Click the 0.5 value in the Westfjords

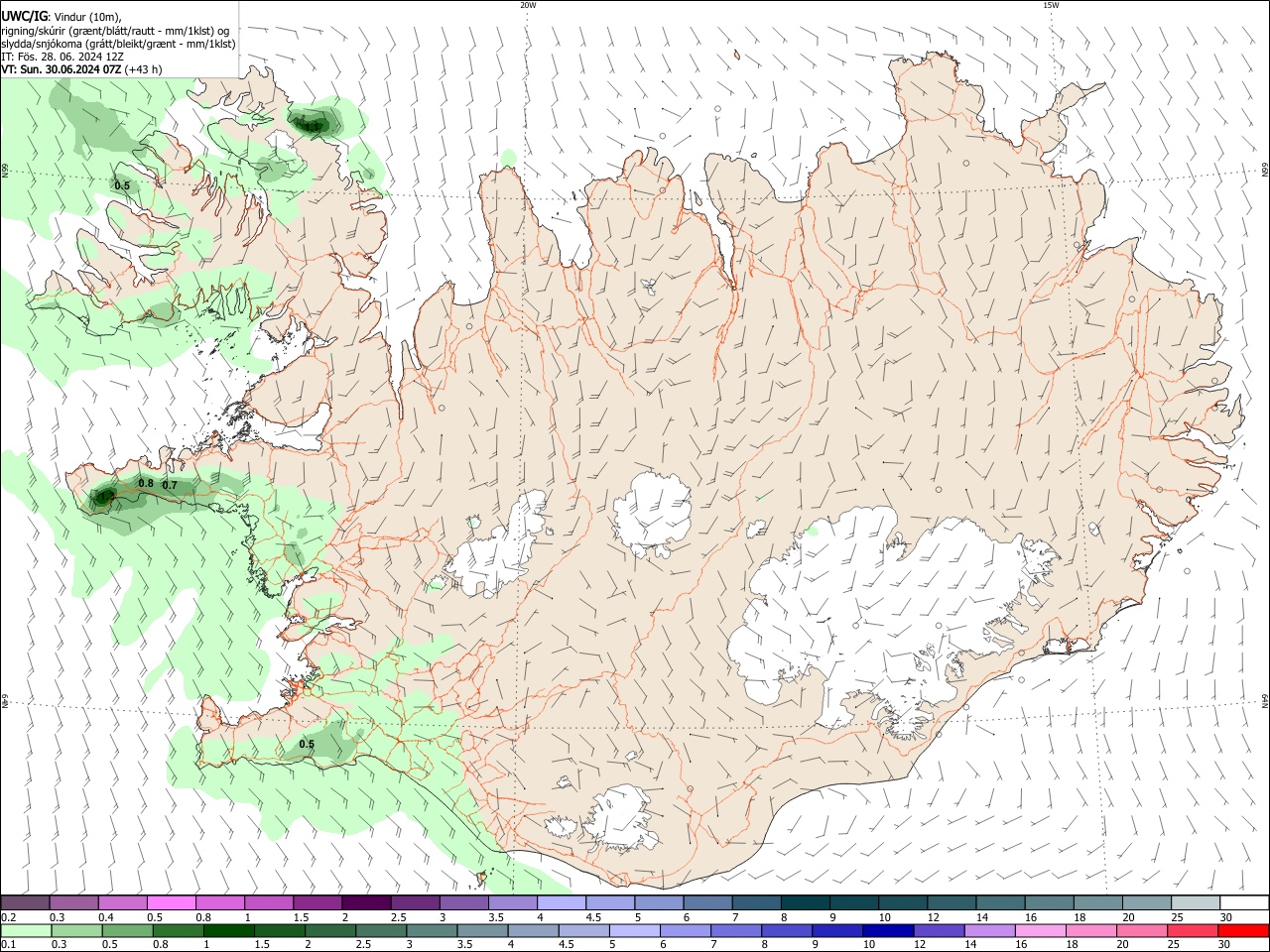[122, 185]
